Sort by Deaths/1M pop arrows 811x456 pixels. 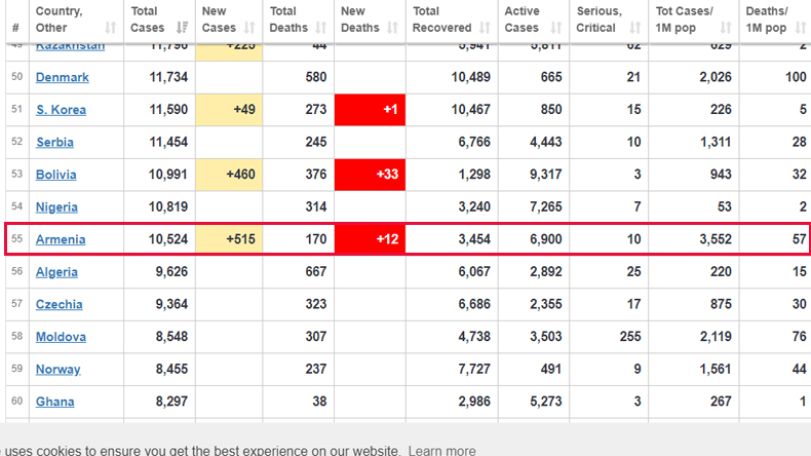801,27
